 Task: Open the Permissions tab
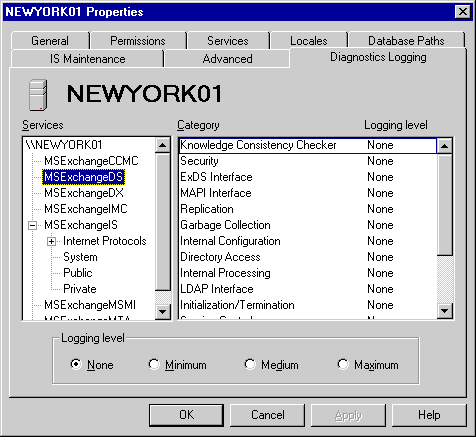click(138, 41)
